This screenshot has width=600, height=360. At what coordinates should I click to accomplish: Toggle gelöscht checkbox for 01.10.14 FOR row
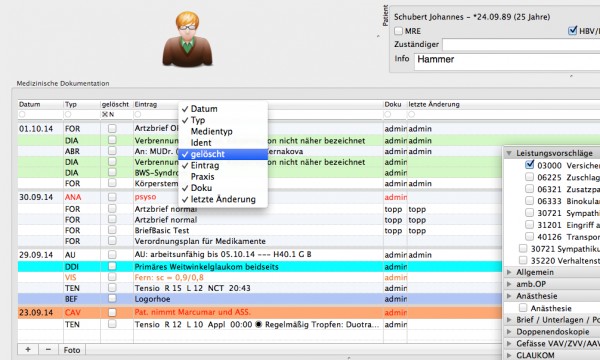pyautogui.click(x=112, y=129)
